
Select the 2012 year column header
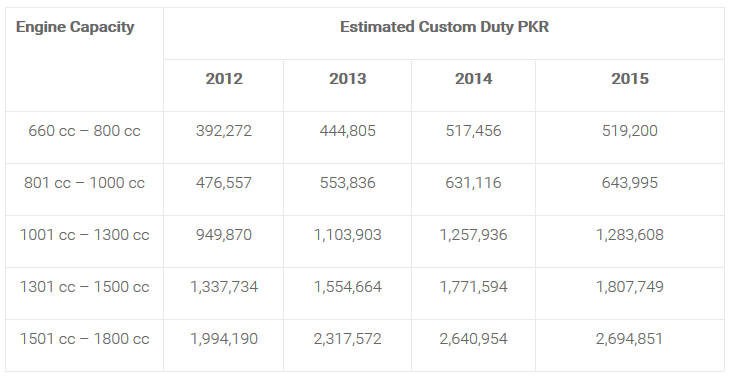(x=224, y=78)
